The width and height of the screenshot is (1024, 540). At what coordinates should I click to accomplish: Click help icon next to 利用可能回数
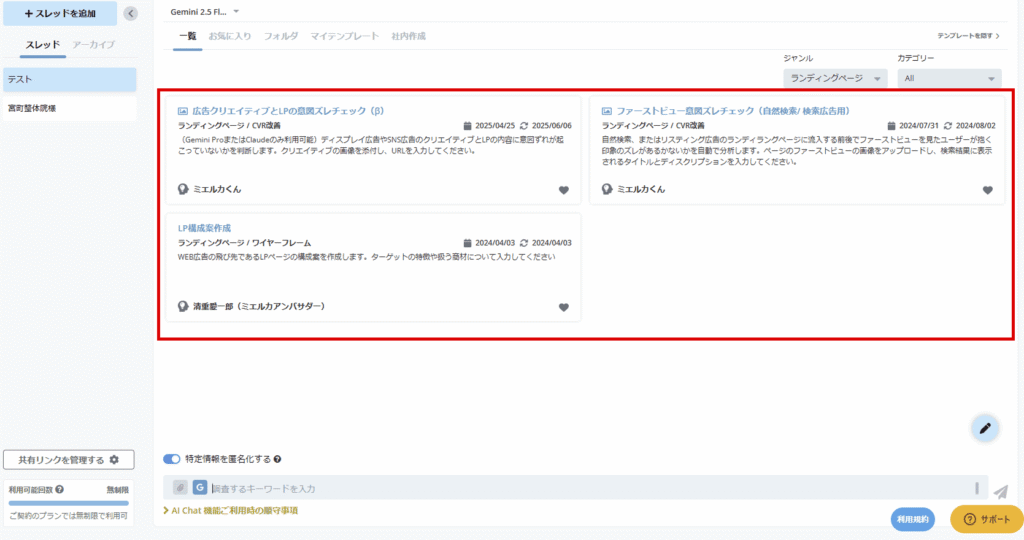pyautogui.click(x=60, y=489)
